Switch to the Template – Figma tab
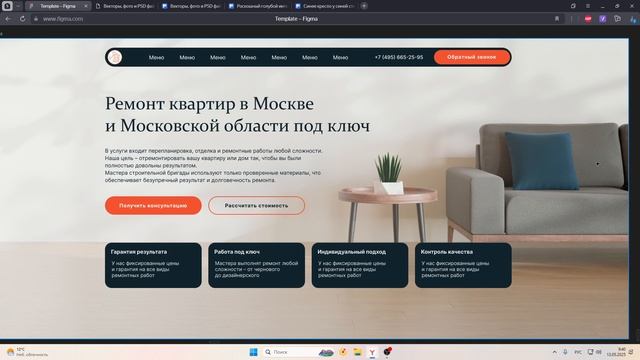 [58, 6]
